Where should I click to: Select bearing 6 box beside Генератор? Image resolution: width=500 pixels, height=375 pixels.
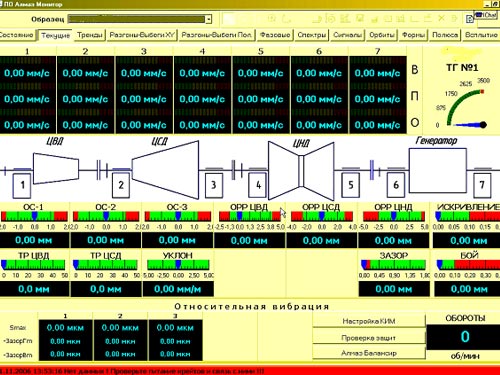[396, 185]
